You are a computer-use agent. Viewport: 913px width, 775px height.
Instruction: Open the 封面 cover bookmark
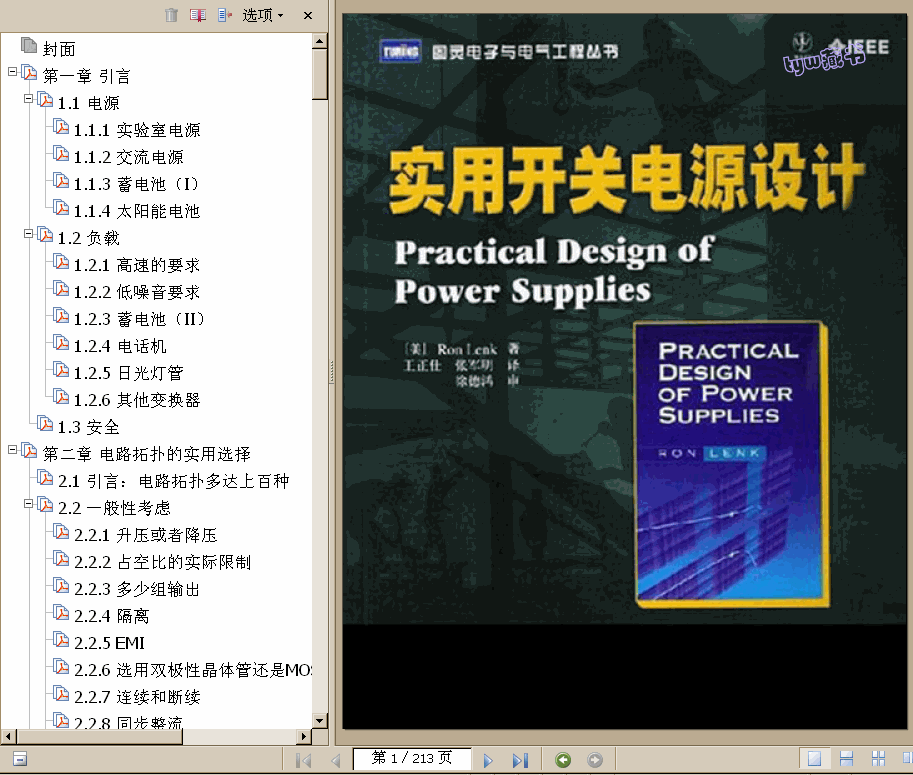click(59, 49)
